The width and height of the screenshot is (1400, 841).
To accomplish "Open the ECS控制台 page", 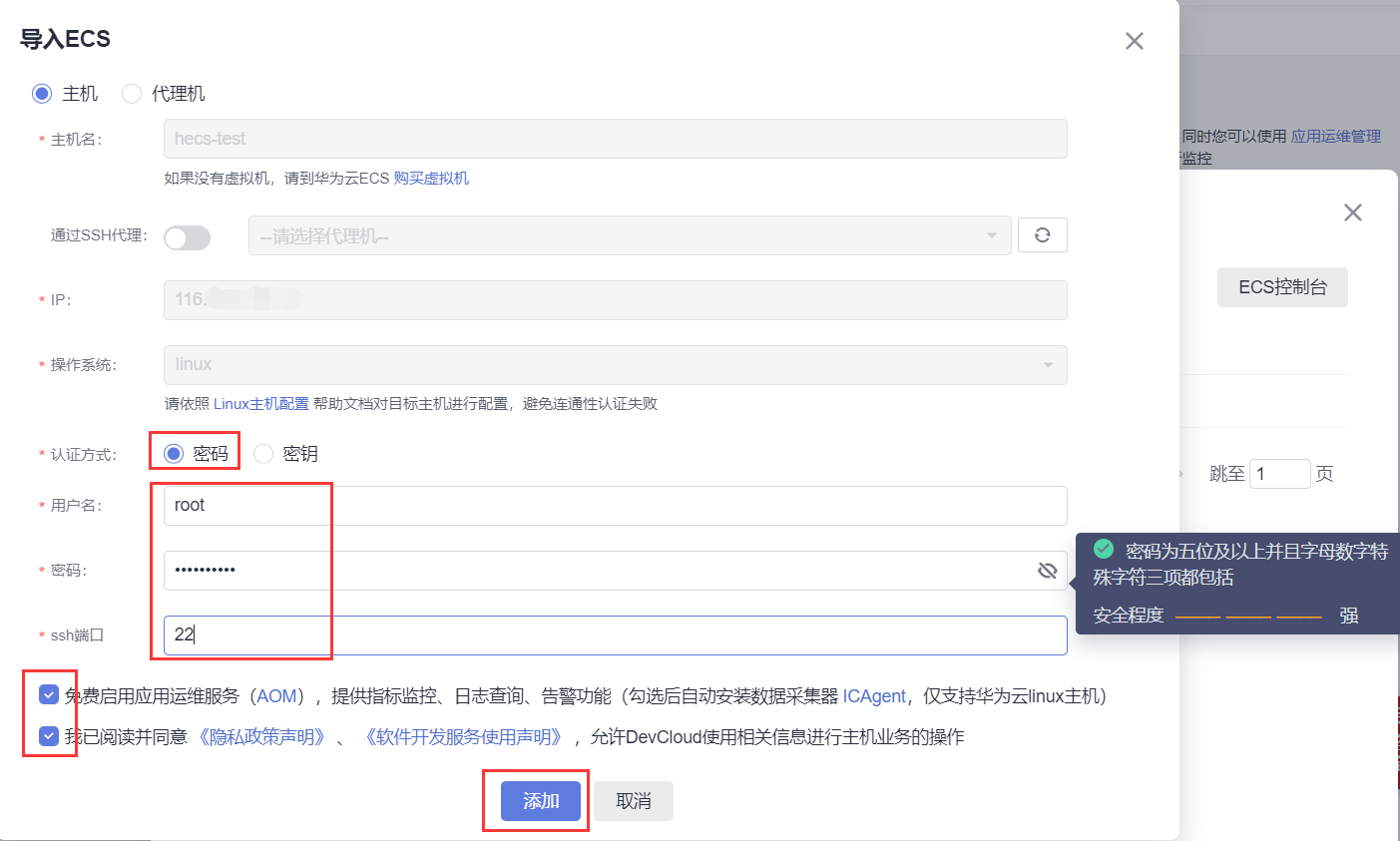I will click(1282, 286).
